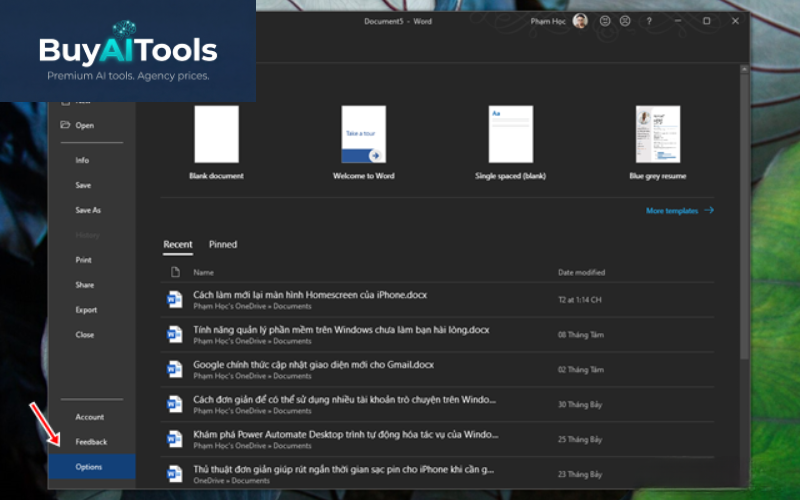The width and height of the screenshot is (800, 500).
Task: Click the document icon in the Name column header
Action: coord(176,272)
